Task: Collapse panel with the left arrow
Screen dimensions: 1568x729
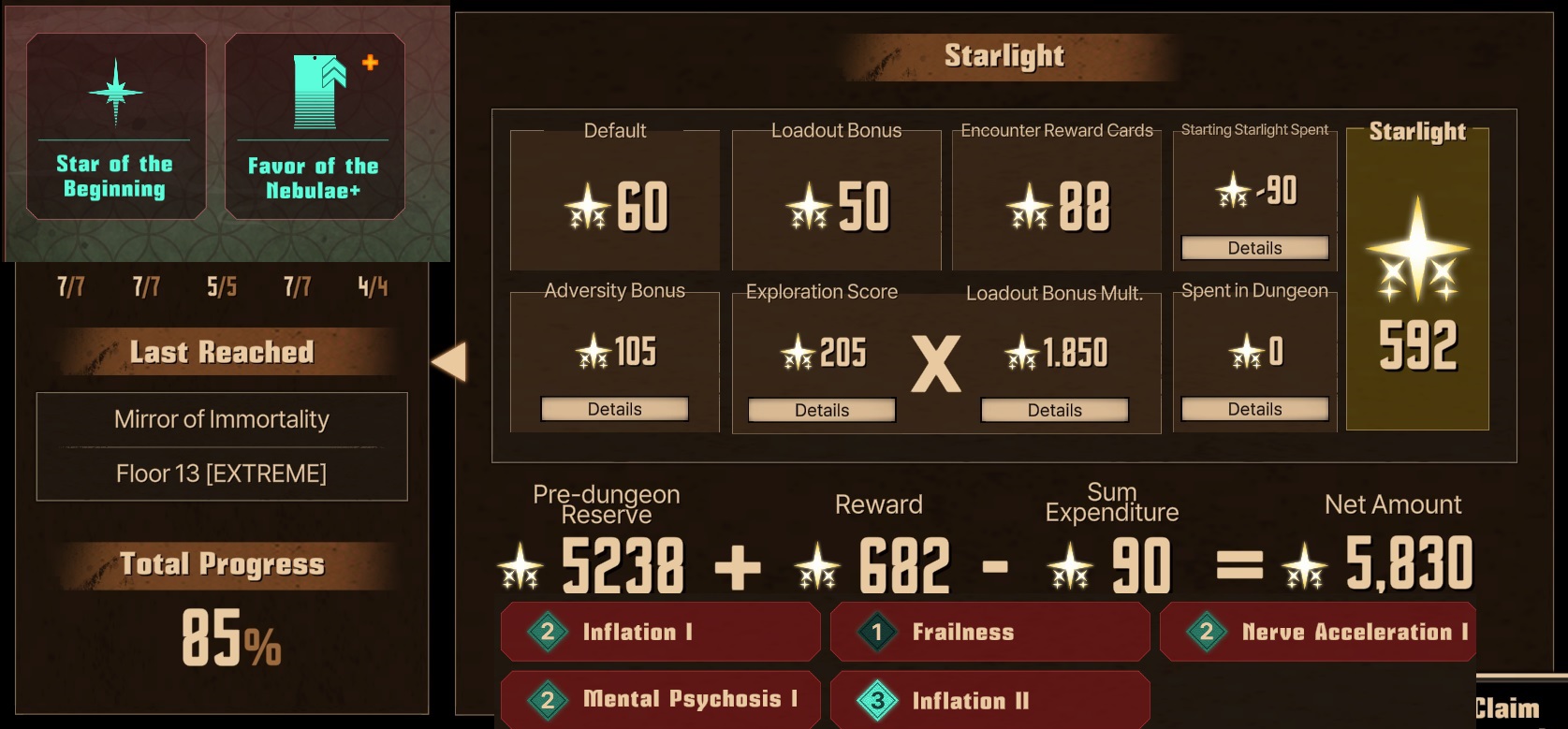Action: click(448, 361)
